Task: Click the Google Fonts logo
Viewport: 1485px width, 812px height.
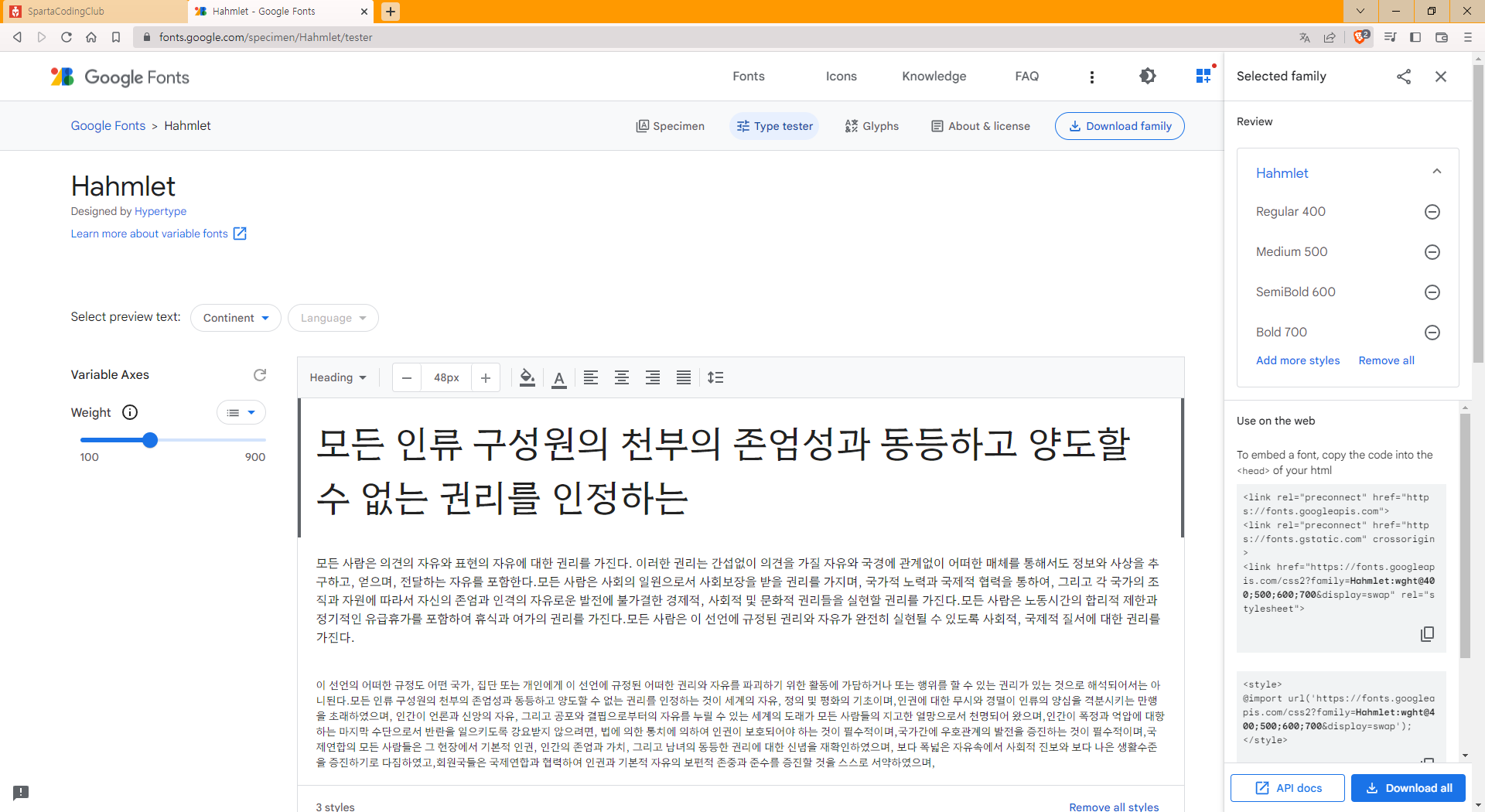Action: (x=120, y=77)
